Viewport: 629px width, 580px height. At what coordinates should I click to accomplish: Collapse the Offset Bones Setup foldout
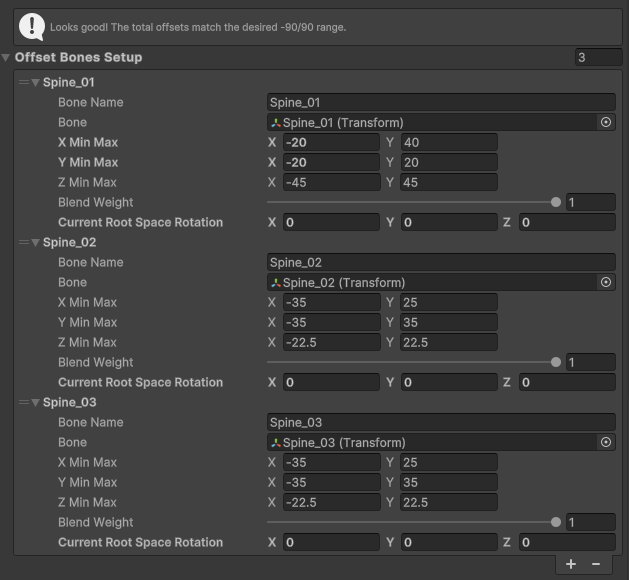[6, 58]
